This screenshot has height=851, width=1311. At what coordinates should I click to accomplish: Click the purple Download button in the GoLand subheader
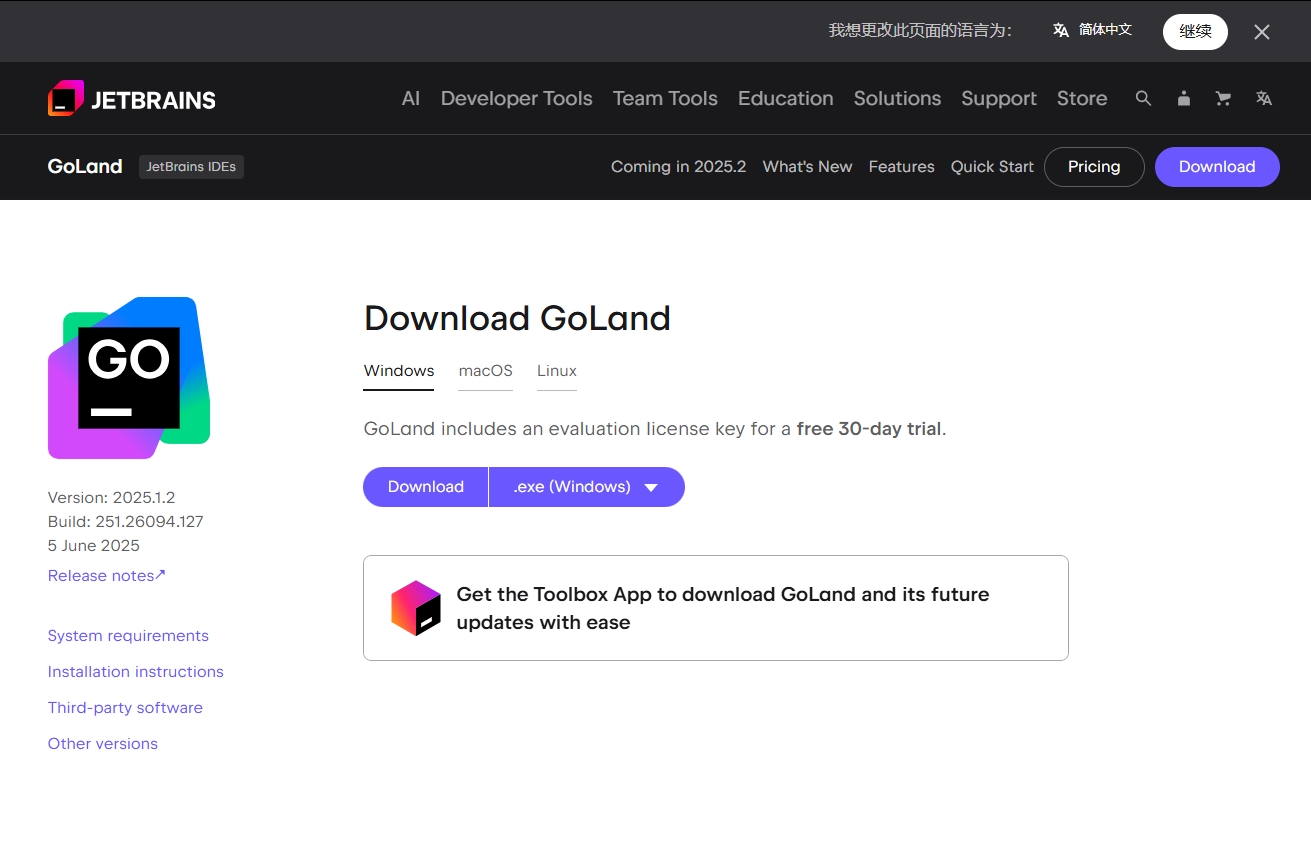click(1217, 167)
